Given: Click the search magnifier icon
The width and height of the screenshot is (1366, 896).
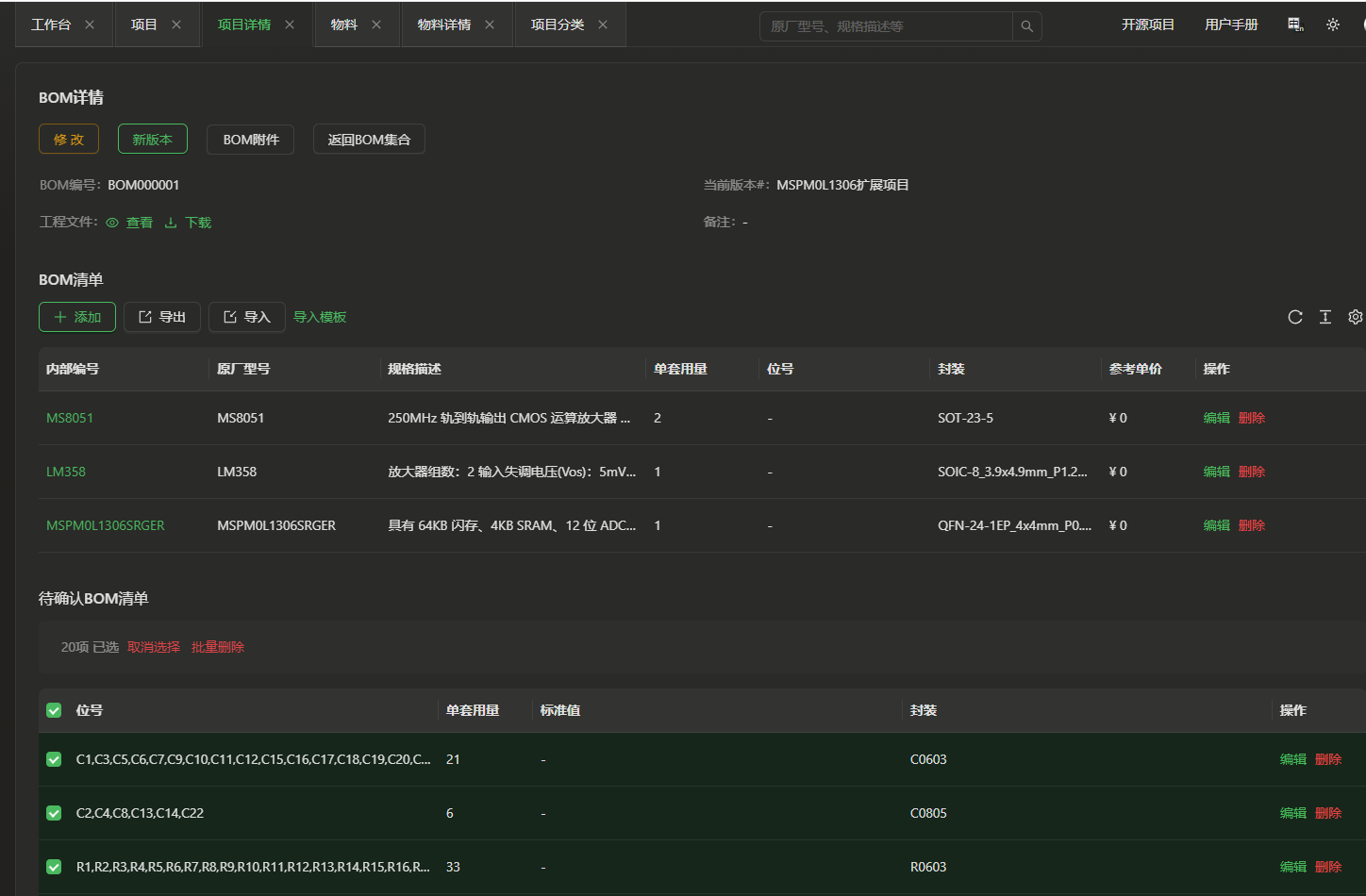Looking at the screenshot, I should point(1027,26).
